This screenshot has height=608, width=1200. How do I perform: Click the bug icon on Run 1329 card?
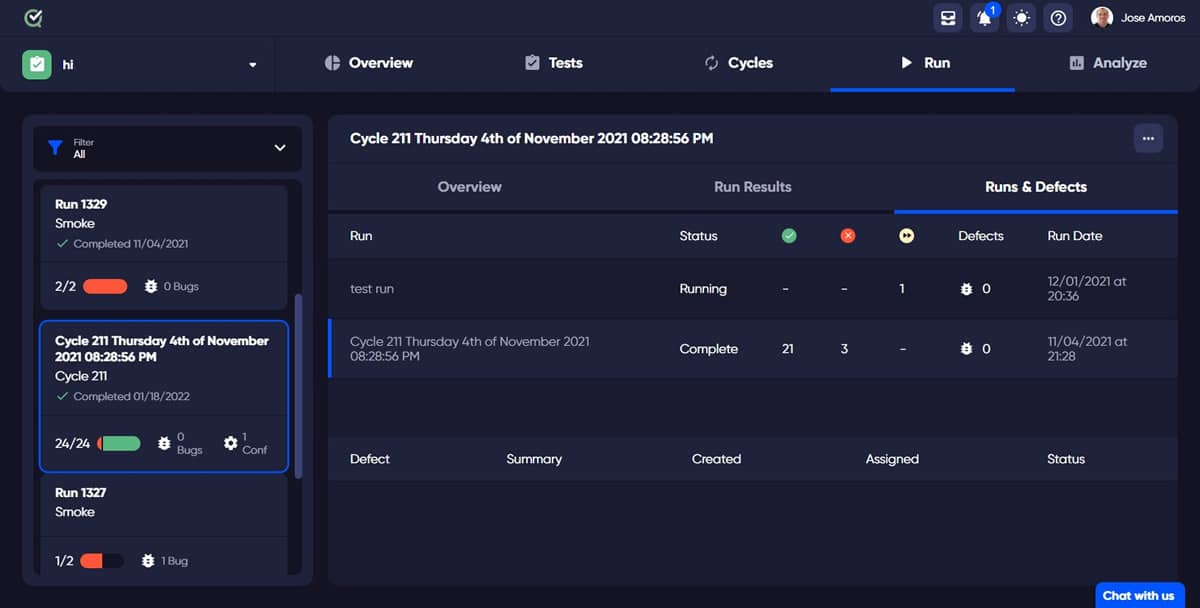148,285
